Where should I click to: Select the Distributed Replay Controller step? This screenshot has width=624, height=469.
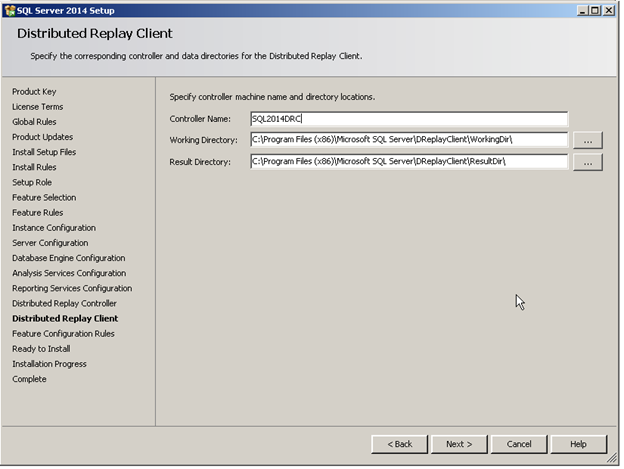tap(64, 303)
